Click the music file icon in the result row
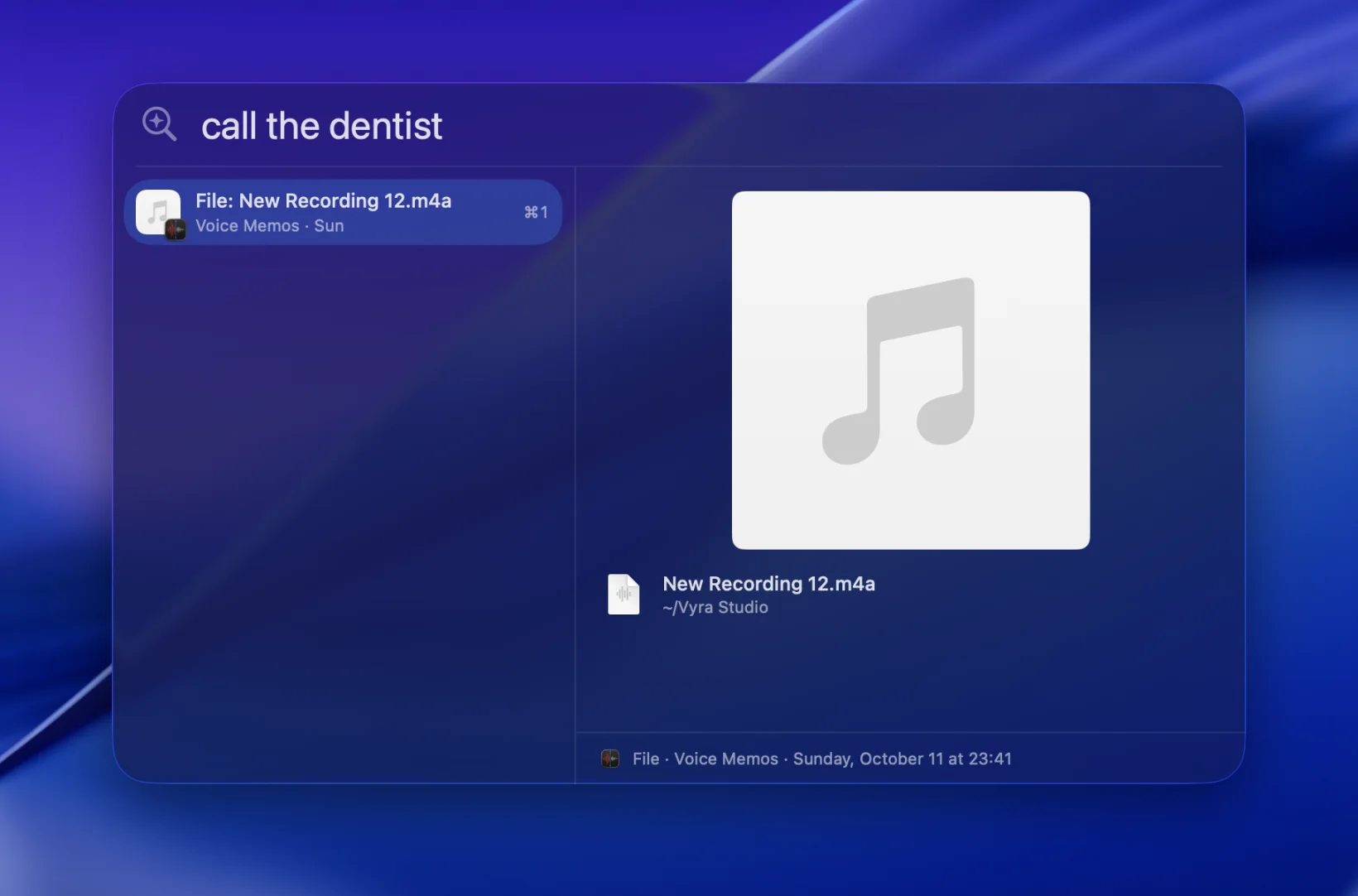 (159, 213)
